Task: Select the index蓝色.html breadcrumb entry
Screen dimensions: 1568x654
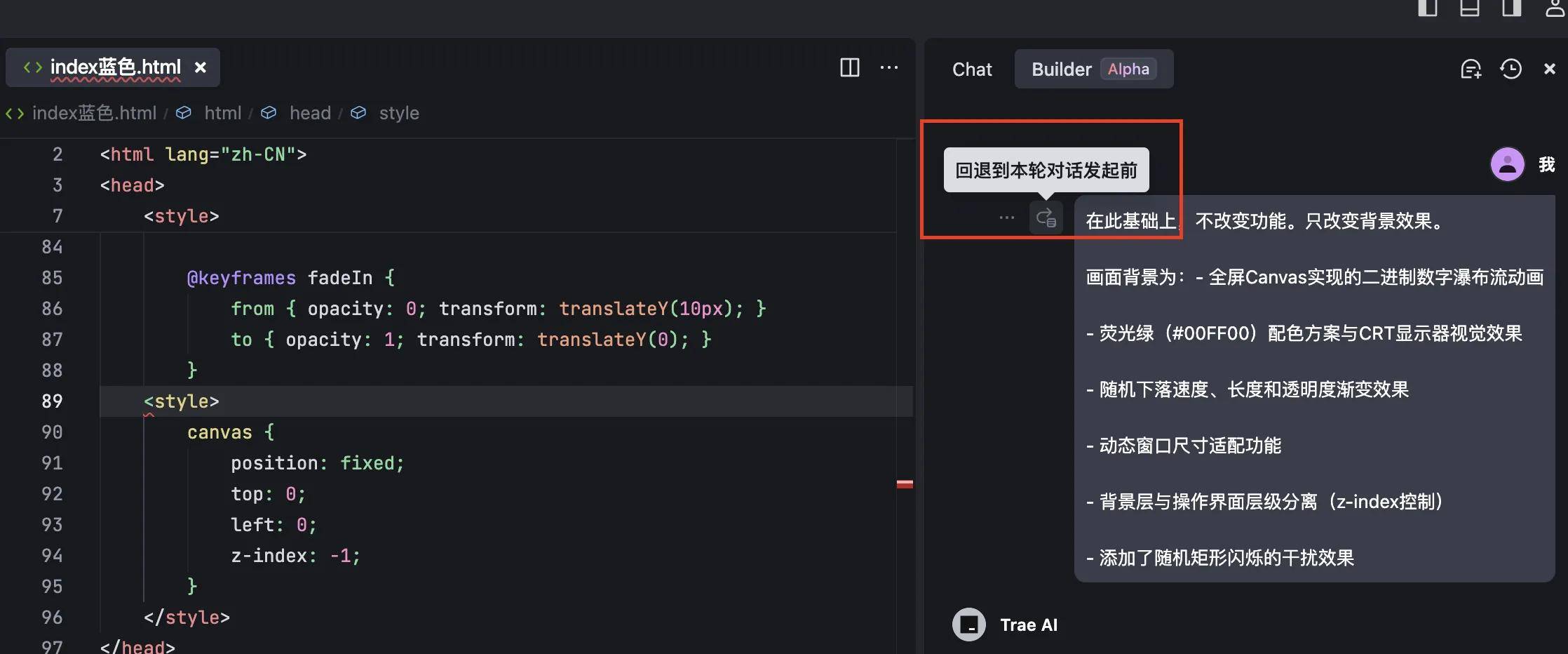Action: coord(95,113)
